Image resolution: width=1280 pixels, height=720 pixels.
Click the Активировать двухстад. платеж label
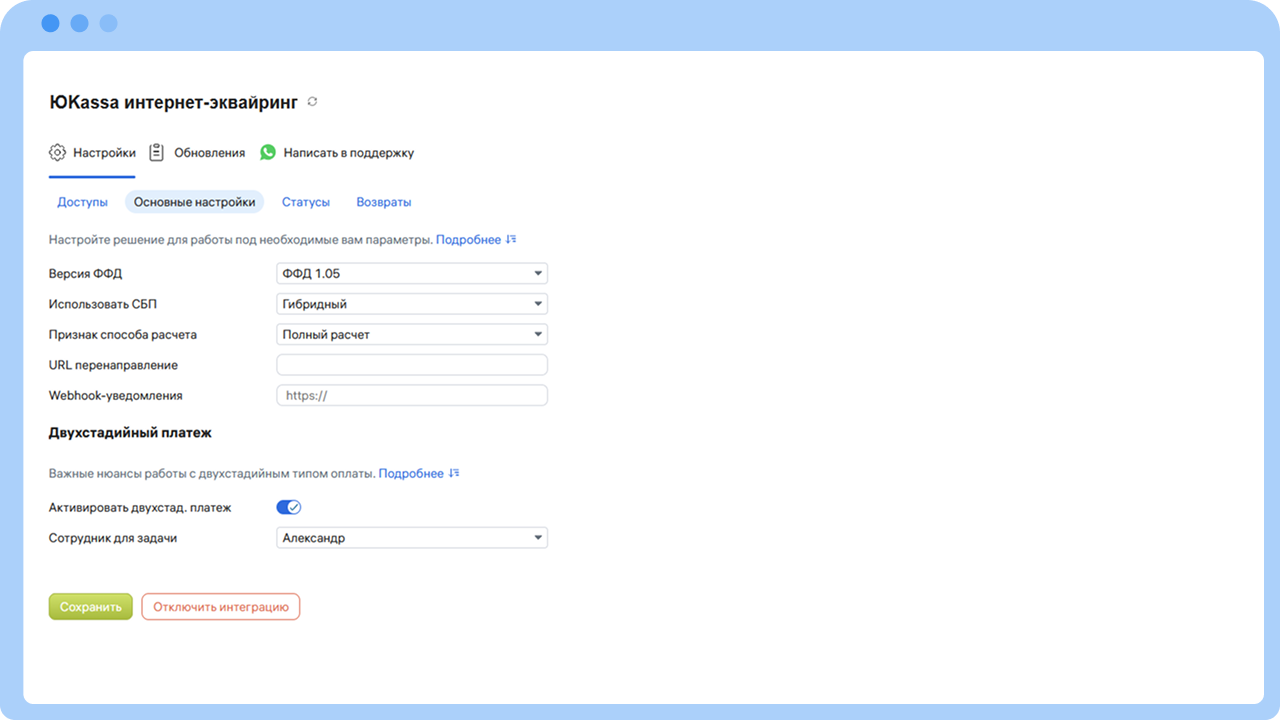click(x=140, y=508)
